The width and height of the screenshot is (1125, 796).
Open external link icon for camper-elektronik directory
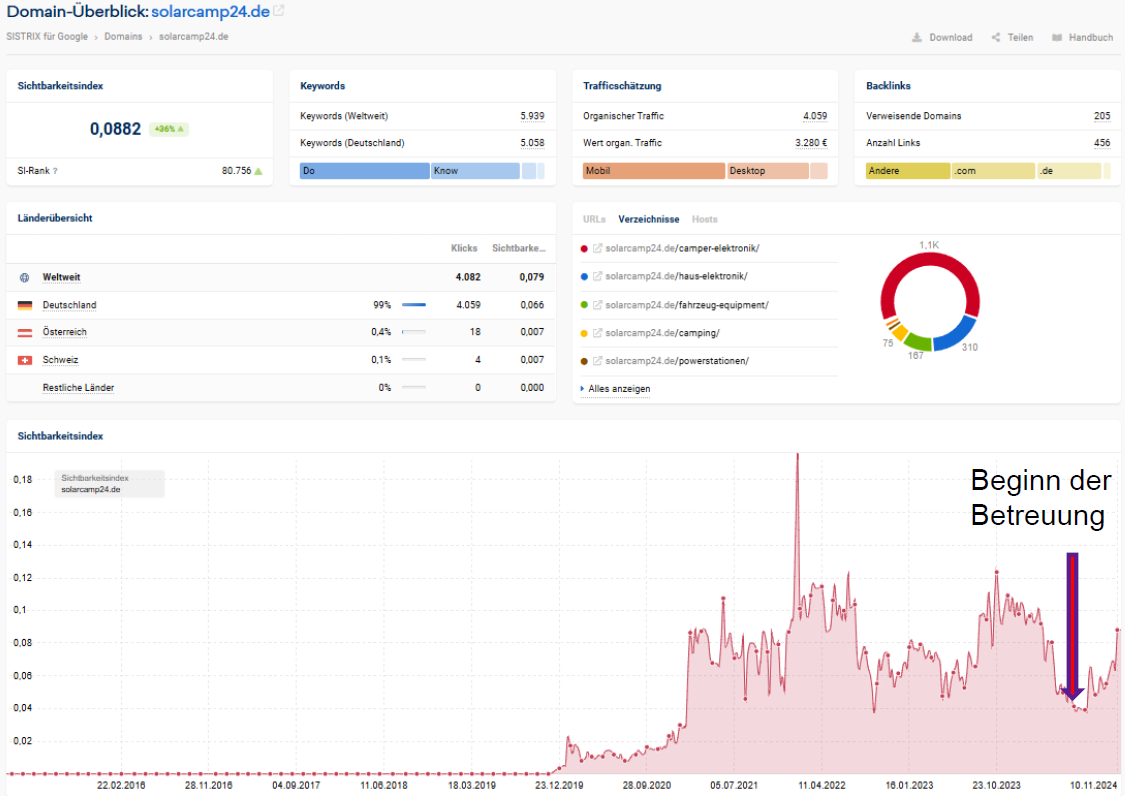coord(597,248)
